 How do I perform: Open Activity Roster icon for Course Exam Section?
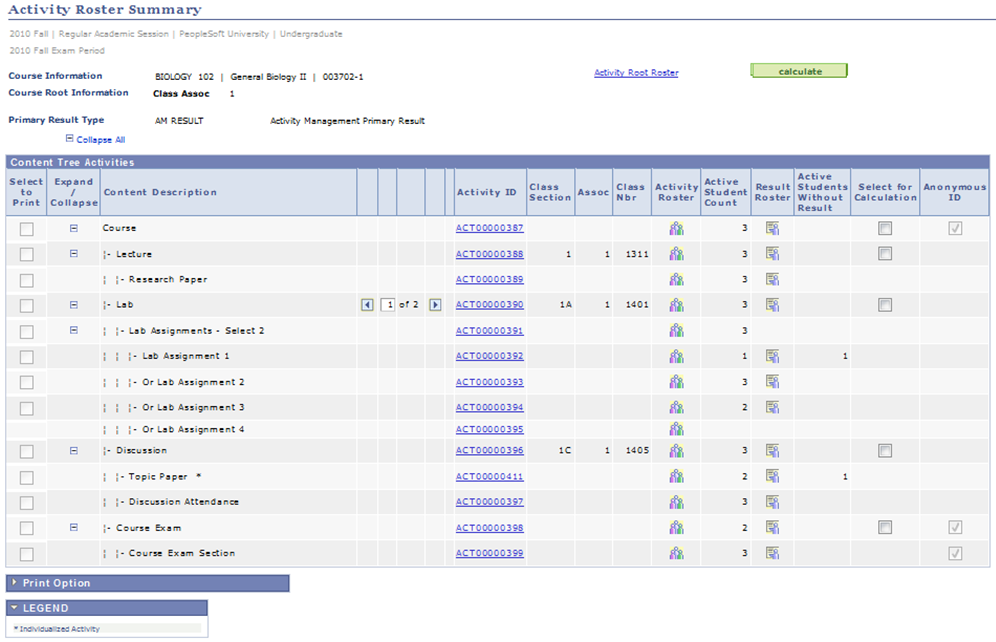coord(676,553)
